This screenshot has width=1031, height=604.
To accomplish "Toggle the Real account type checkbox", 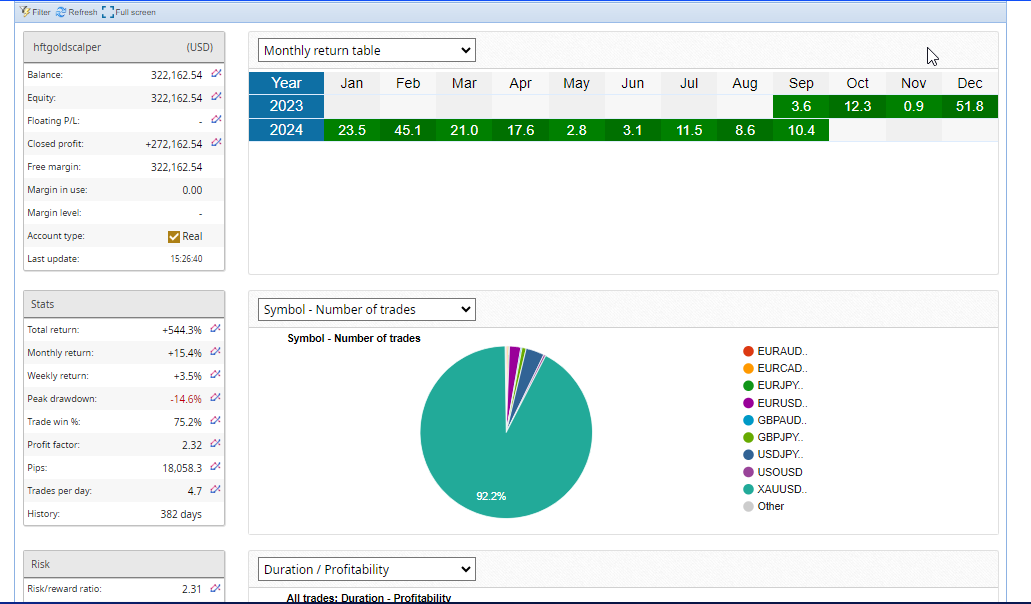I will [x=174, y=237].
